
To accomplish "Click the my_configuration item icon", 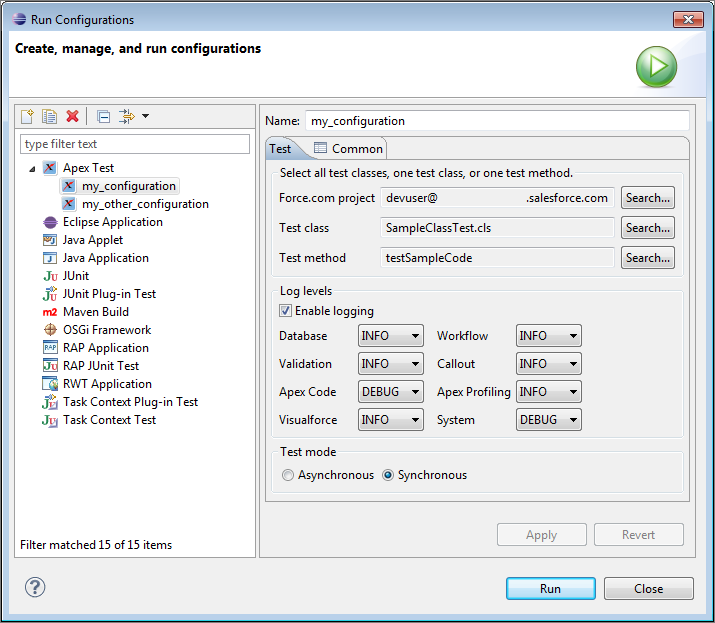I will pyautogui.click(x=69, y=186).
